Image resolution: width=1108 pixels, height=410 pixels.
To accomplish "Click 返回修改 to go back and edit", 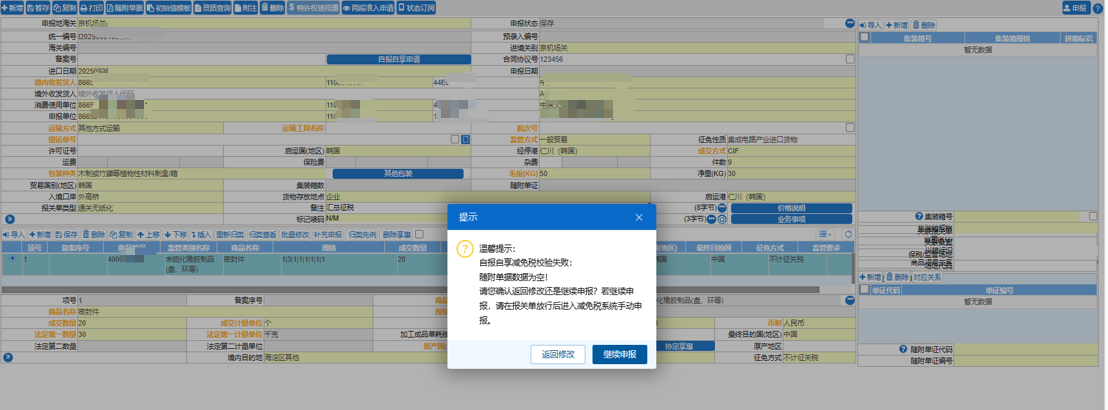I will (x=558, y=354).
